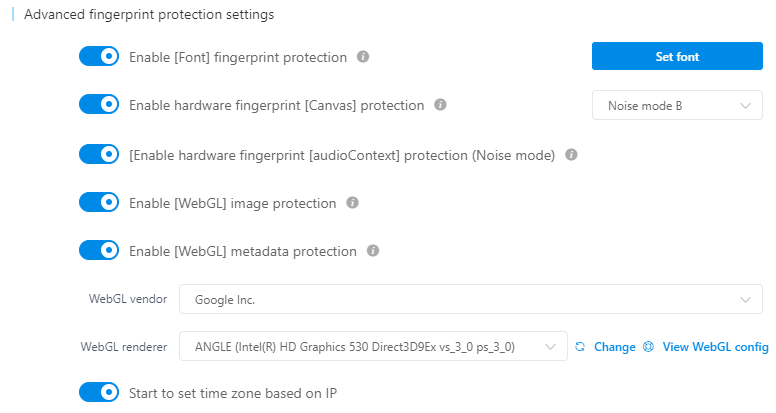Disable Font fingerprint protection toggle
The height and width of the screenshot is (413, 776).
(x=99, y=56)
